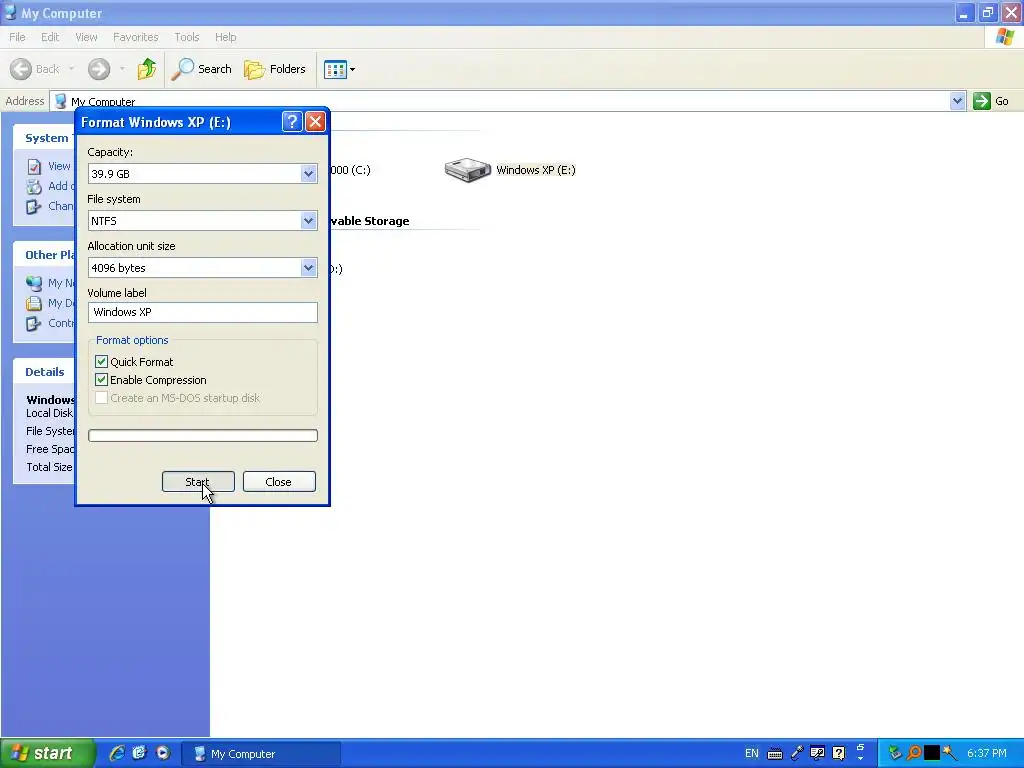Click the My Documents sidebar icon
Image resolution: width=1024 pixels, height=768 pixels.
click(34, 304)
